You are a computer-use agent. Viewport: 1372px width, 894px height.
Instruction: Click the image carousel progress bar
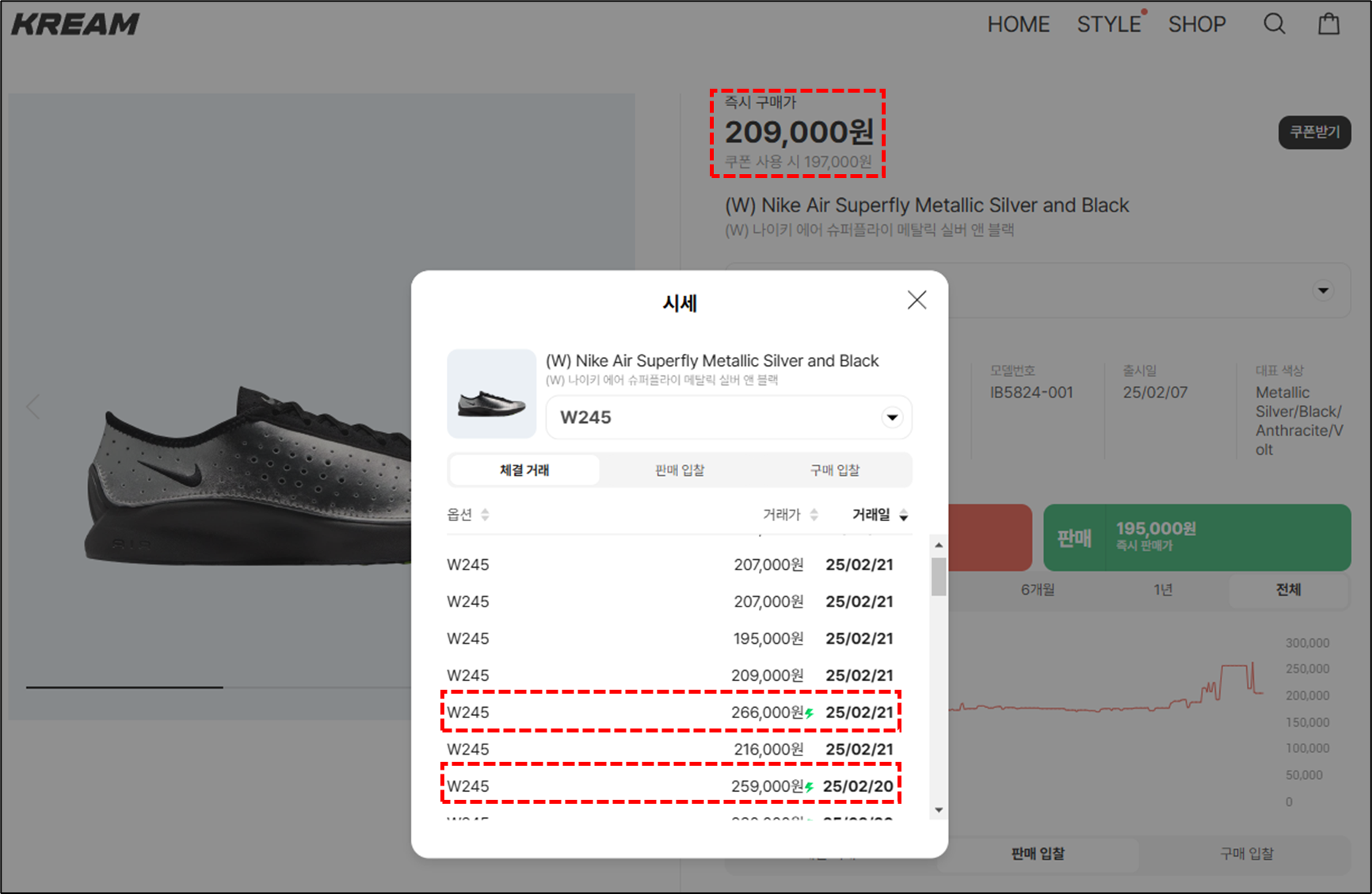click(124, 687)
